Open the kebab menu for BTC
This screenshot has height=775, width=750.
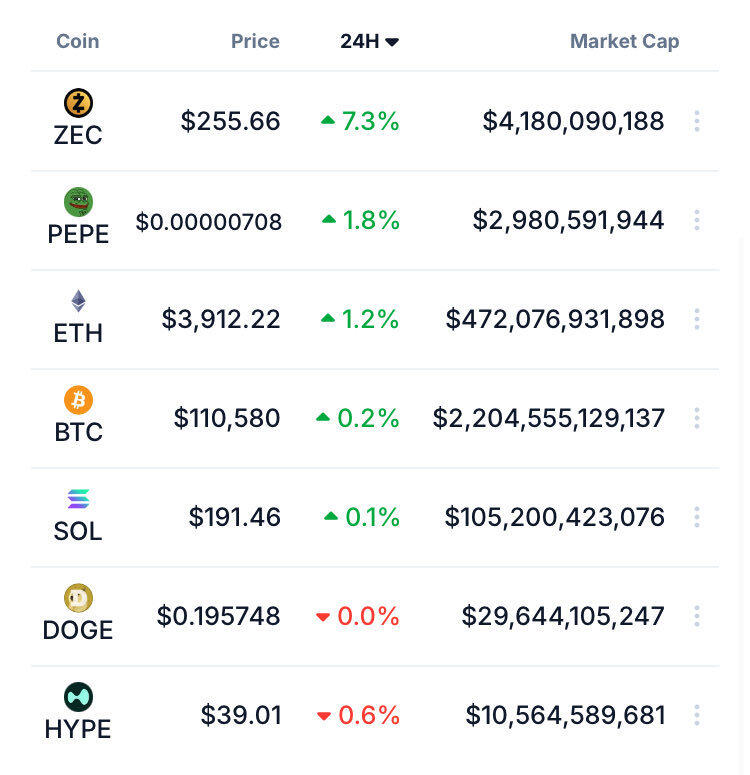(697, 418)
